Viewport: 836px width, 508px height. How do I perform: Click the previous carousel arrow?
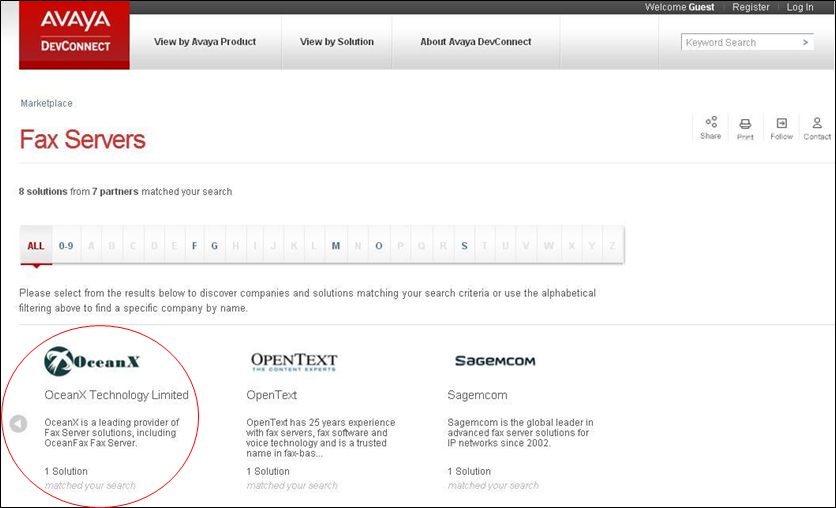(x=18, y=424)
